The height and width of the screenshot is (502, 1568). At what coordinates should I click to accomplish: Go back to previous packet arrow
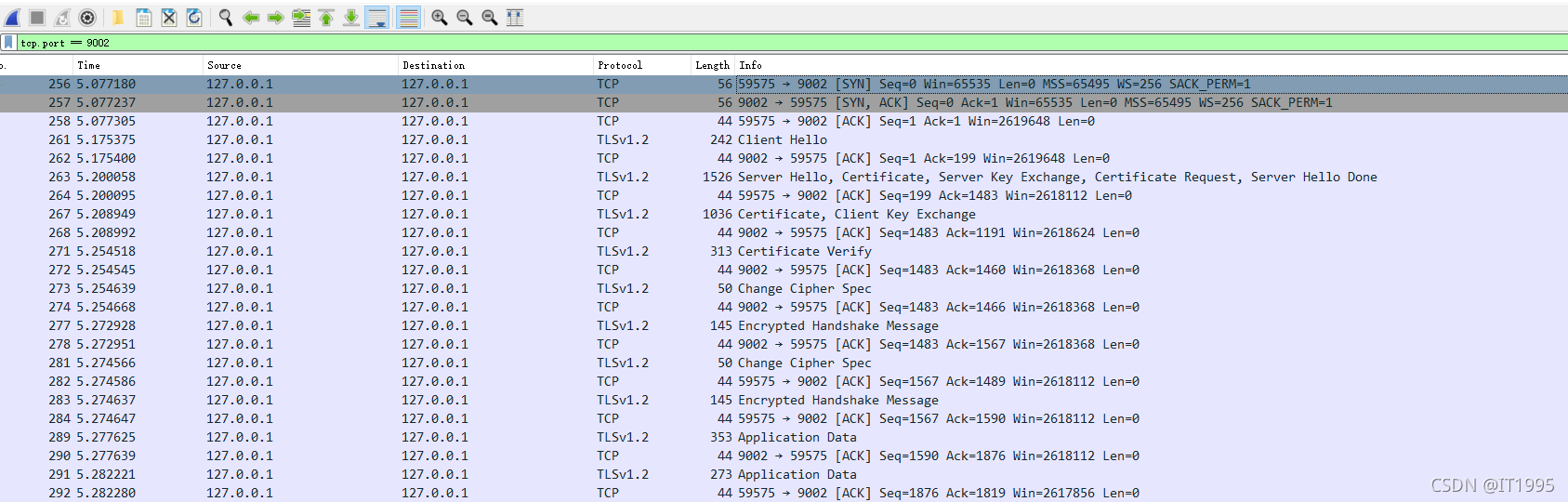[251, 18]
